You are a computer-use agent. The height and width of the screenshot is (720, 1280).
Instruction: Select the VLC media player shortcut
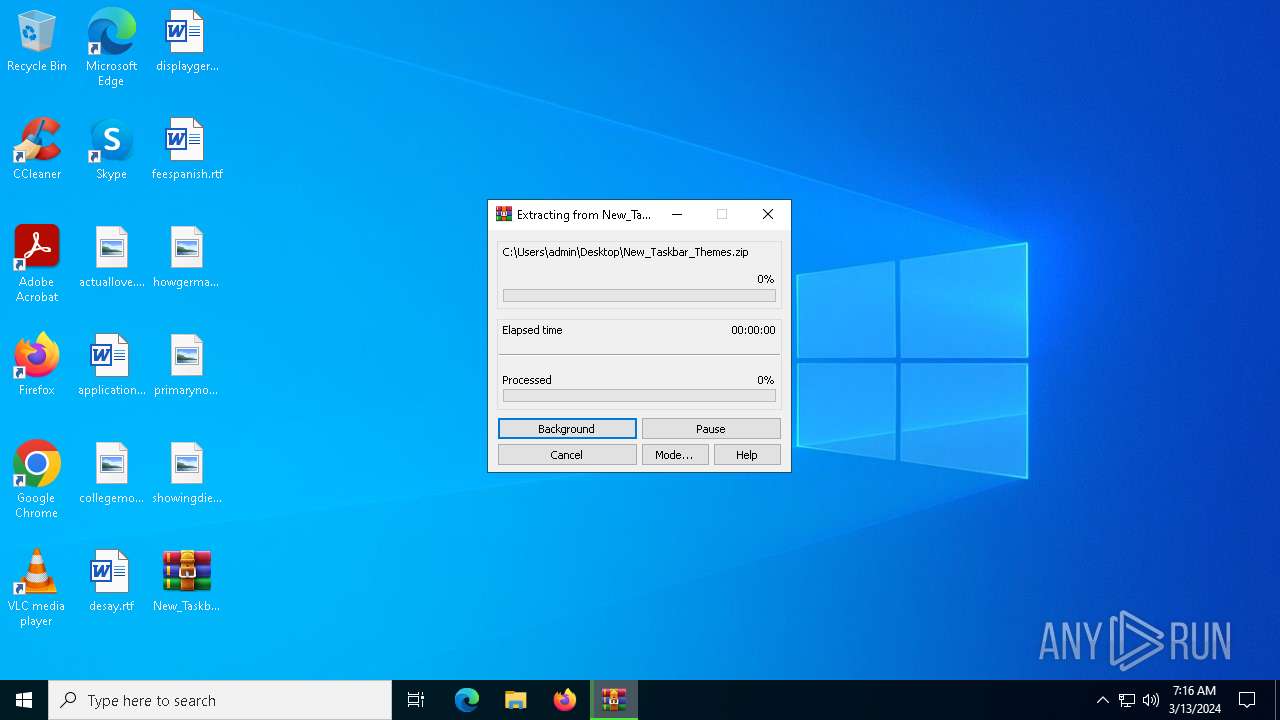coord(37,588)
